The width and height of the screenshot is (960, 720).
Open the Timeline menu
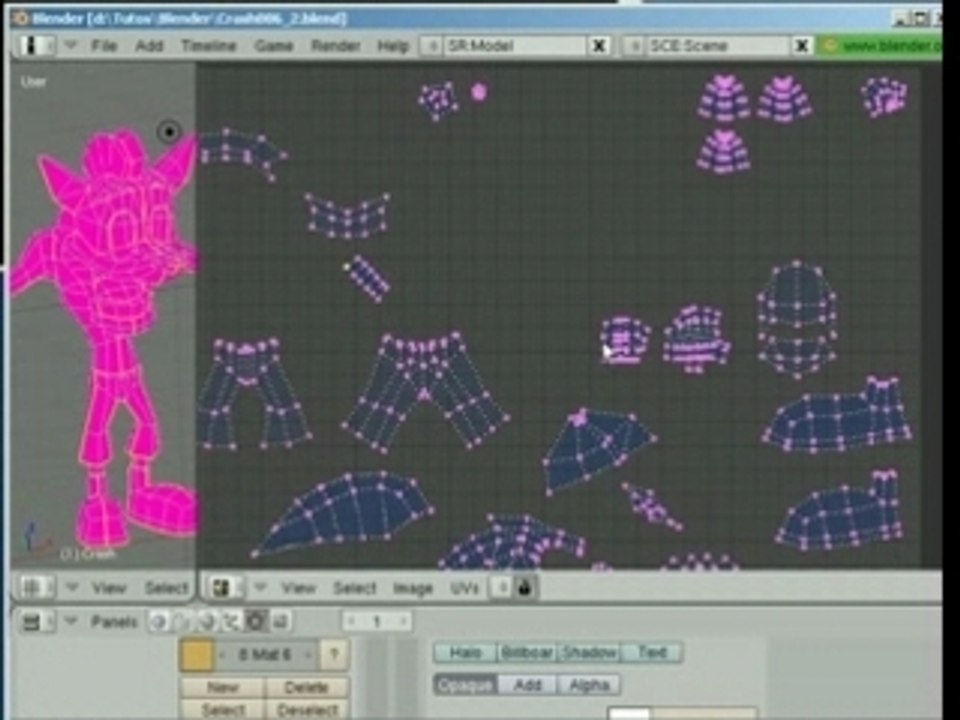tap(208, 46)
